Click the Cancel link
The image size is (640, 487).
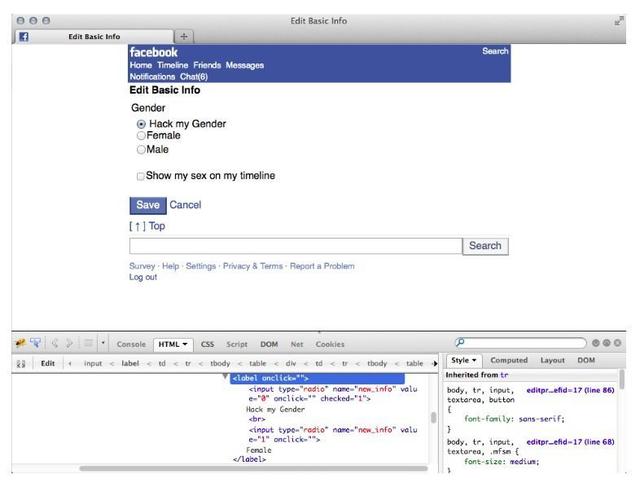pos(185,205)
